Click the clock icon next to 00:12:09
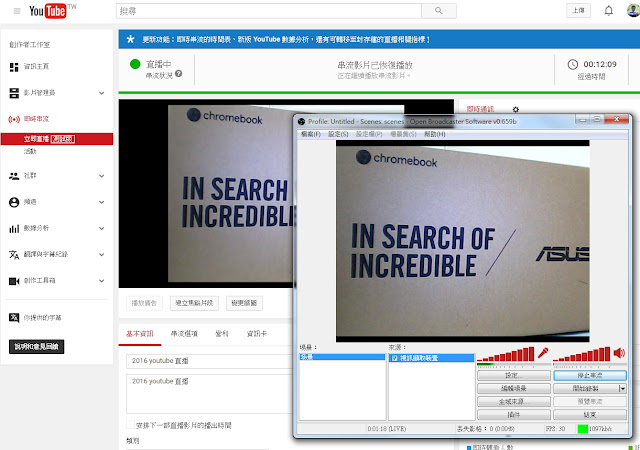 pyautogui.click(x=573, y=64)
